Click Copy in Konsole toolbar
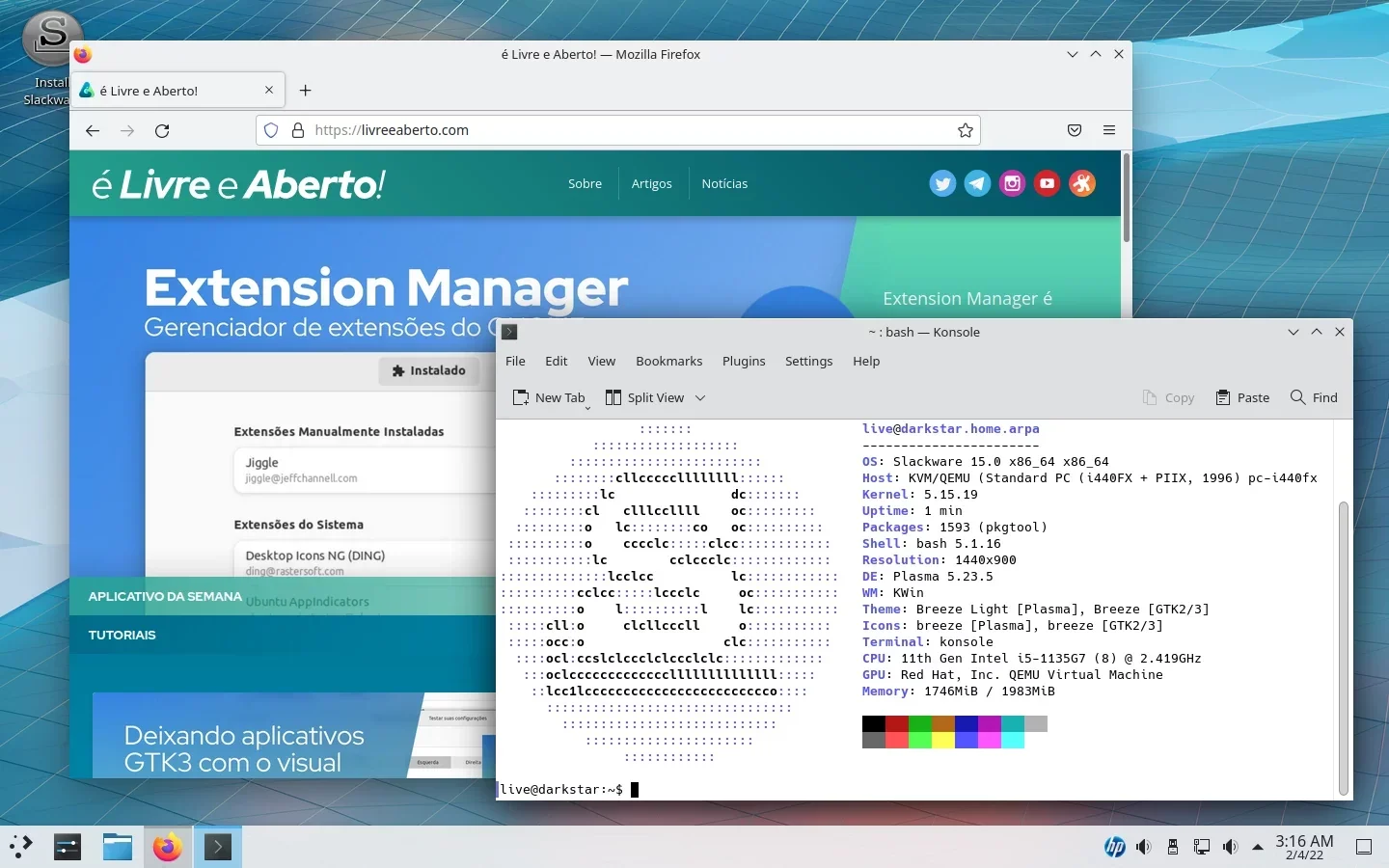The image size is (1389, 868). 1169,397
